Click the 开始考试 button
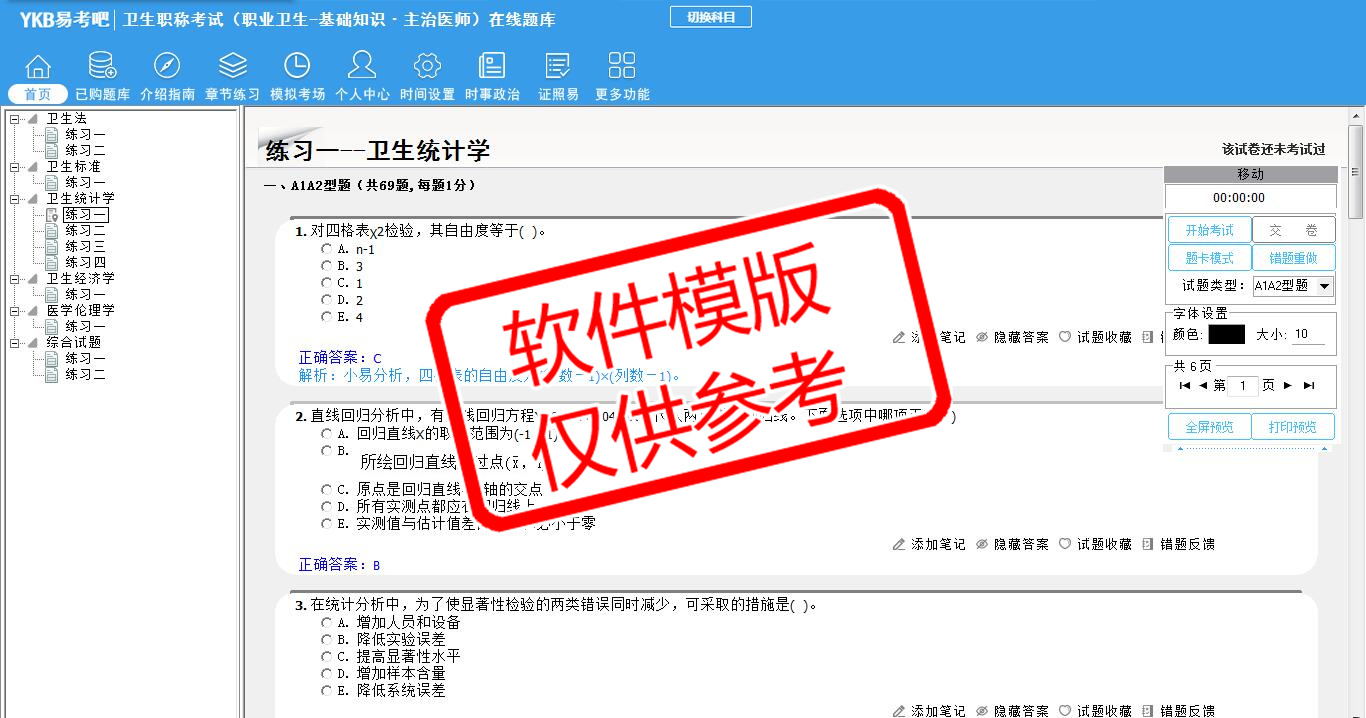Viewport: 1366px width, 718px height. pos(1209,230)
